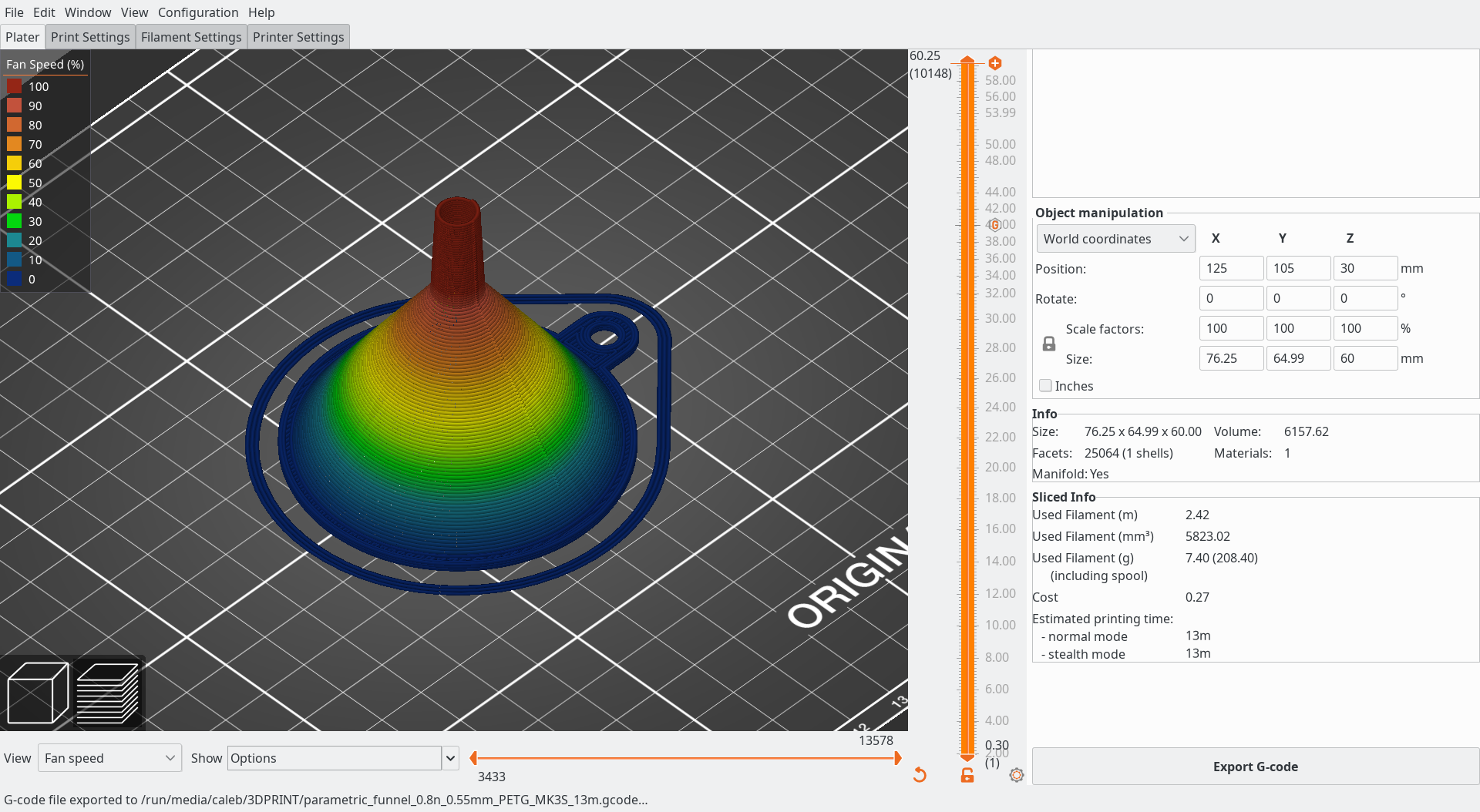Open the File menu

(x=14, y=12)
